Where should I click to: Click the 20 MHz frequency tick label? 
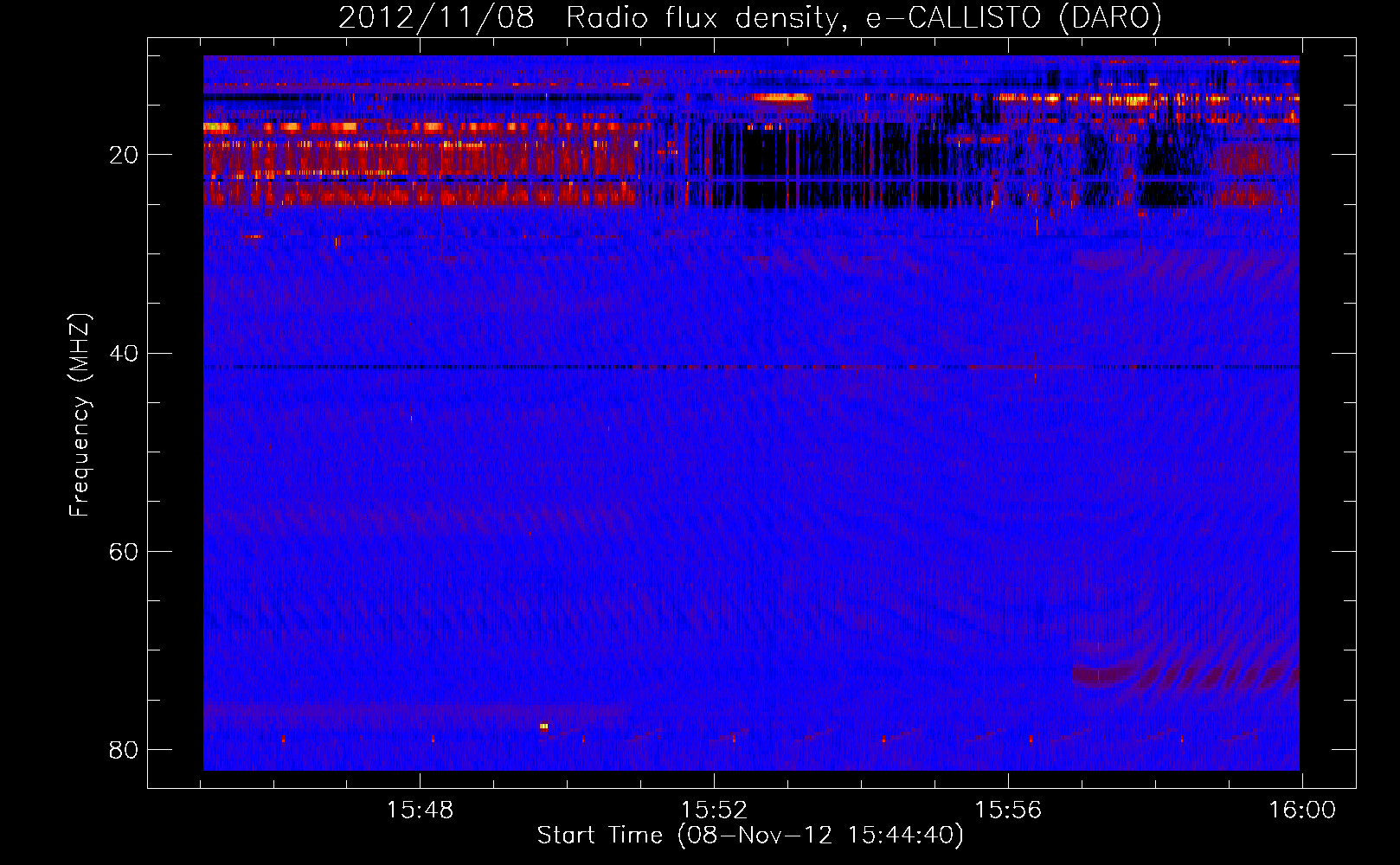(x=125, y=155)
